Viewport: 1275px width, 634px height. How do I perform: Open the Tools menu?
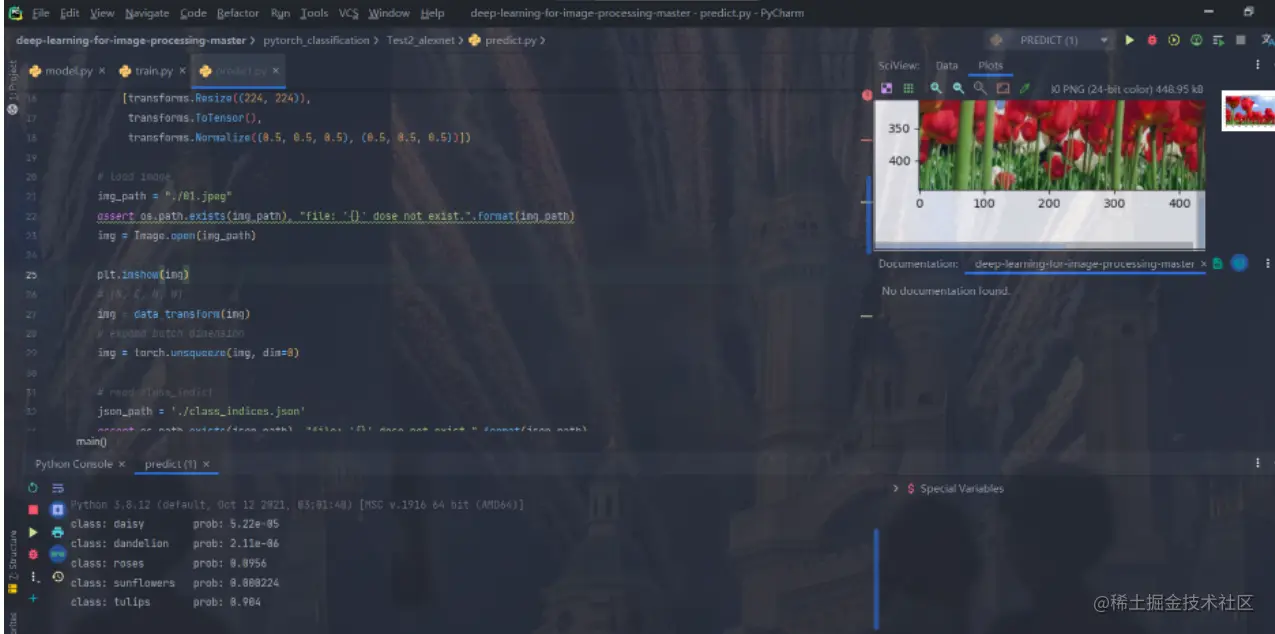tap(314, 13)
